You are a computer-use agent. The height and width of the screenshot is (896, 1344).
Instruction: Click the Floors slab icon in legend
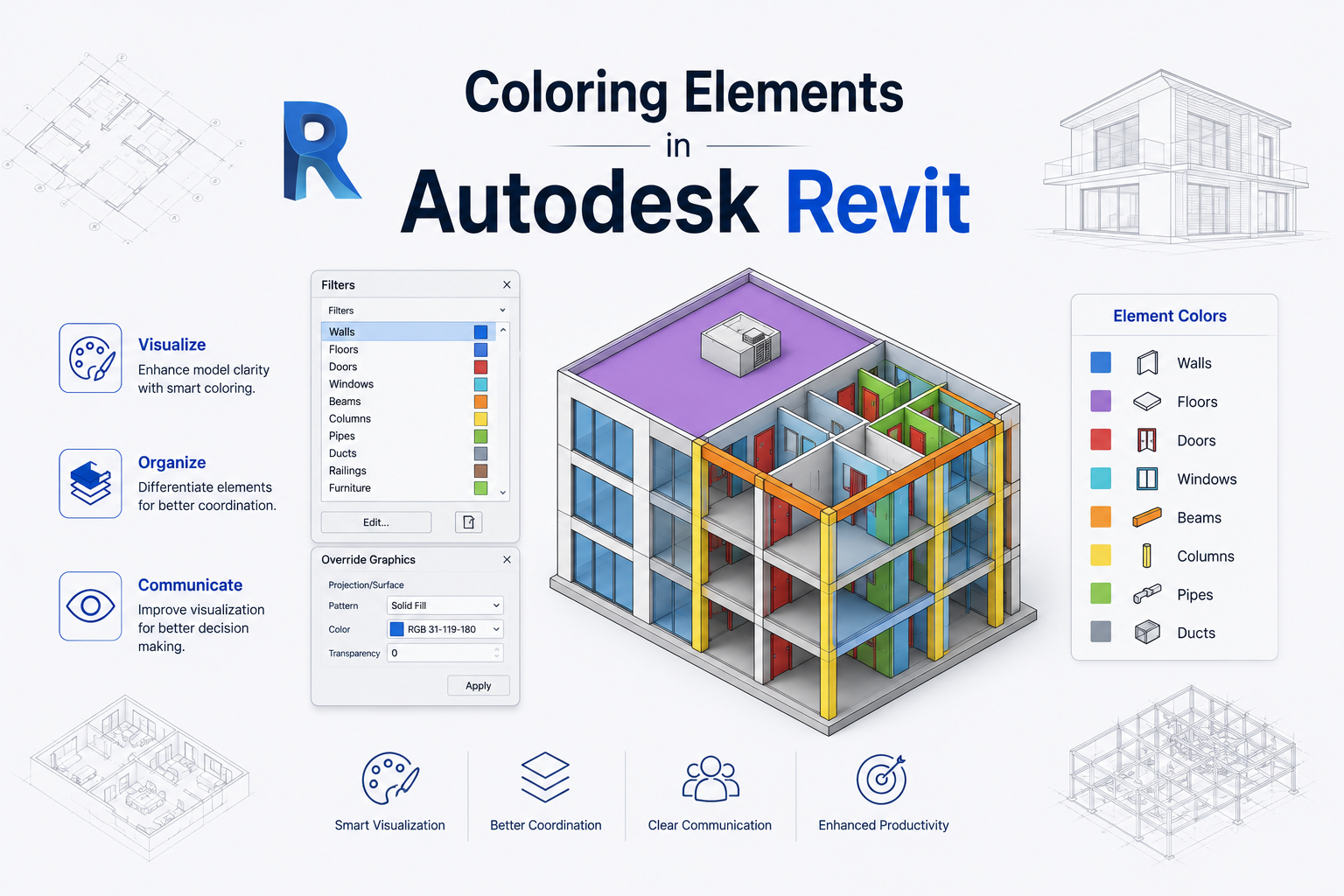pos(1147,402)
